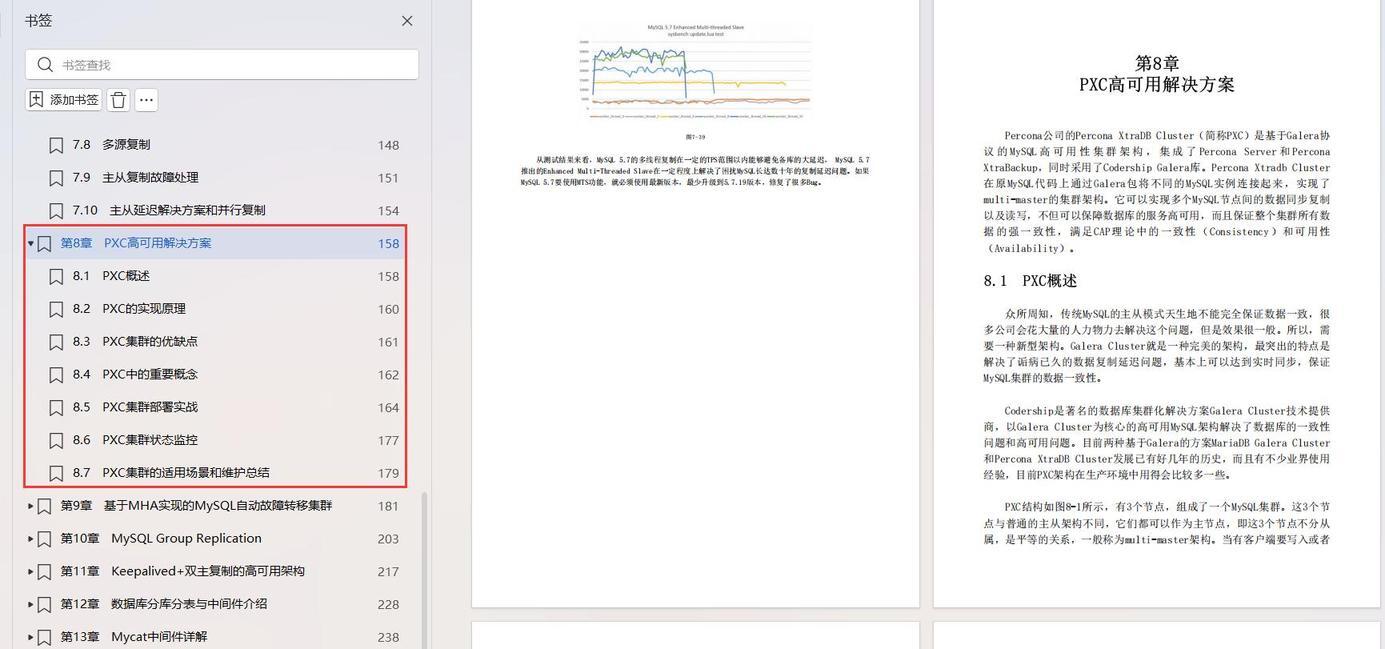Expand 第12章 数据库分库分表 chapter arrow
Viewport: 1385px width, 649px height.
(x=31, y=605)
